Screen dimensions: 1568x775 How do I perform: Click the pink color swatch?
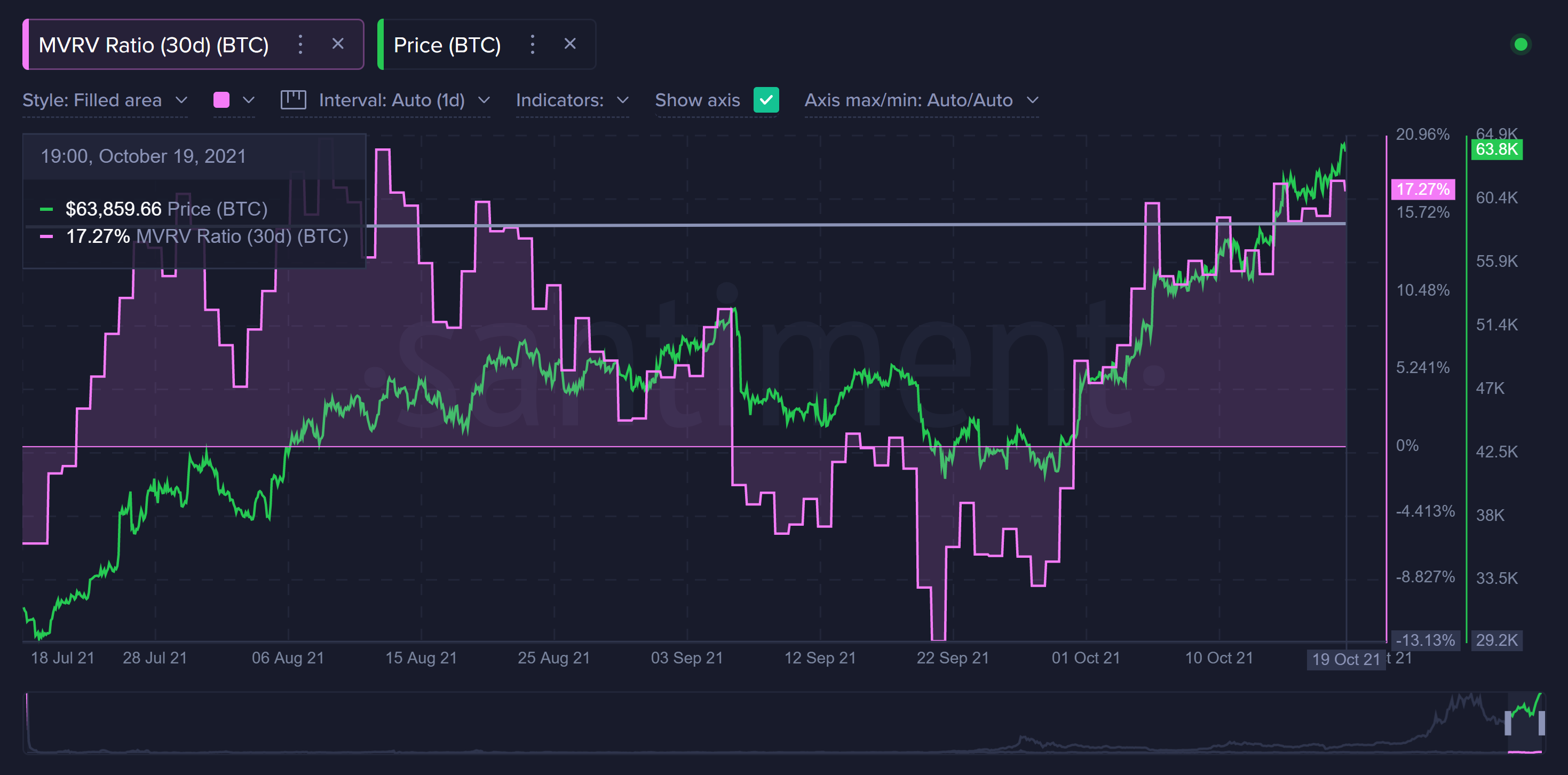[x=221, y=100]
